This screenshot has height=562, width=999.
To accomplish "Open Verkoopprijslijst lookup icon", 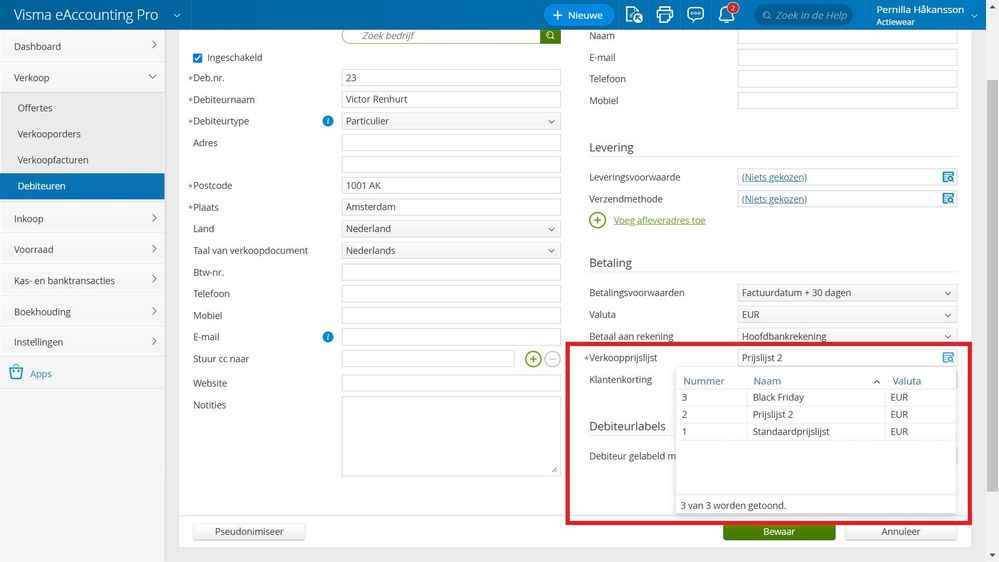I will point(948,358).
